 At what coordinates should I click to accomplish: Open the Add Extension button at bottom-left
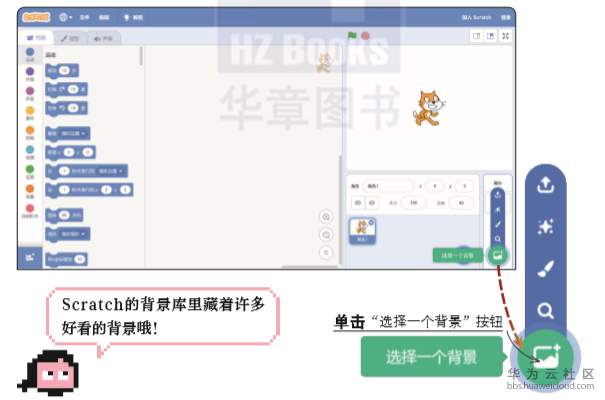30,257
